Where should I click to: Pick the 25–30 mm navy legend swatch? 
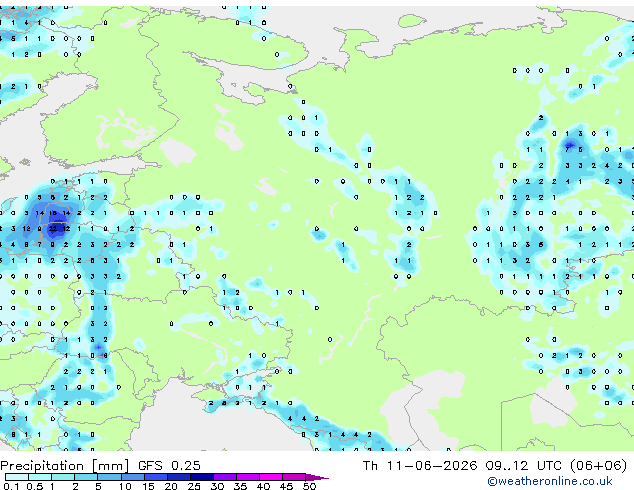click(201, 477)
